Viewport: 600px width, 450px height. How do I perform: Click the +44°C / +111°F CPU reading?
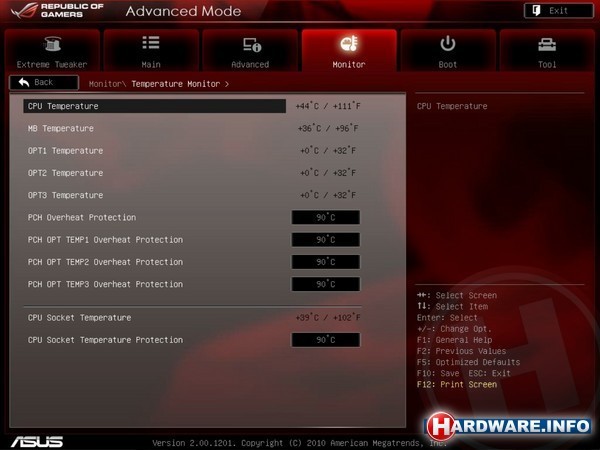328,106
